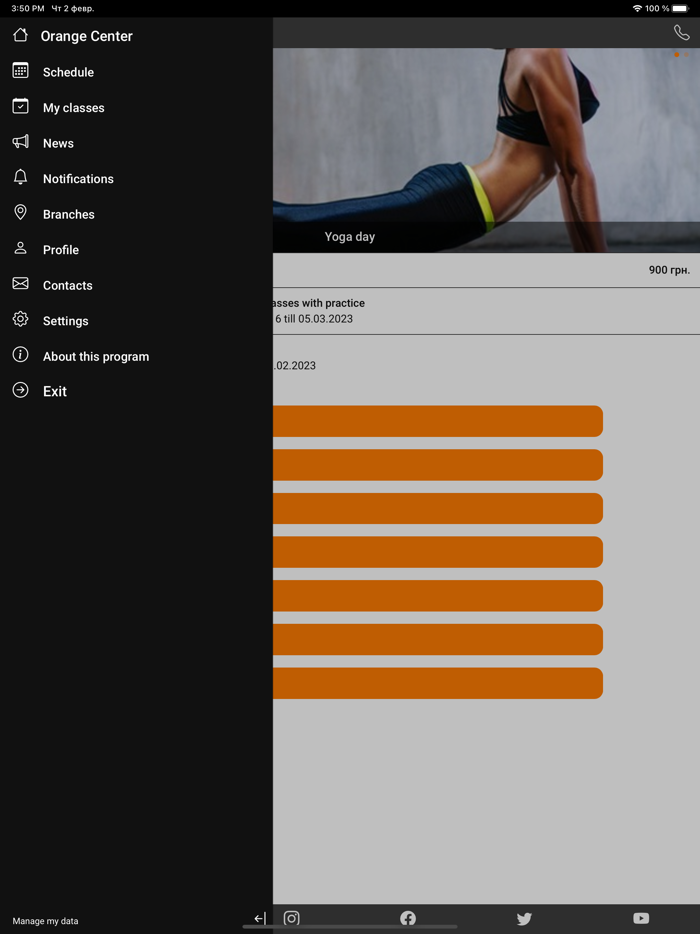
Task: Open About this program
Action: (96, 356)
